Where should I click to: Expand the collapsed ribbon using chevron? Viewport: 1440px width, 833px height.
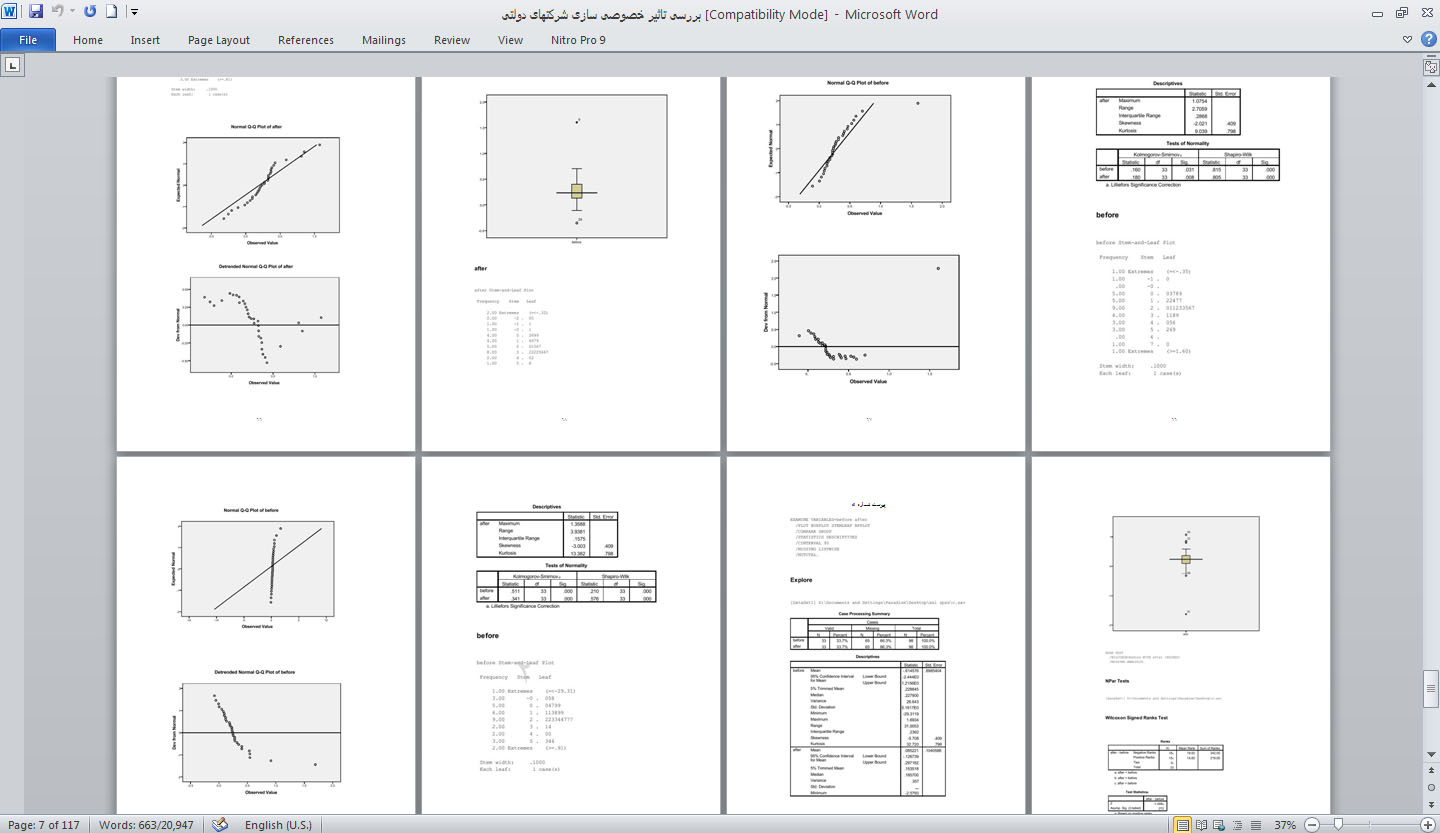pos(1408,40)
